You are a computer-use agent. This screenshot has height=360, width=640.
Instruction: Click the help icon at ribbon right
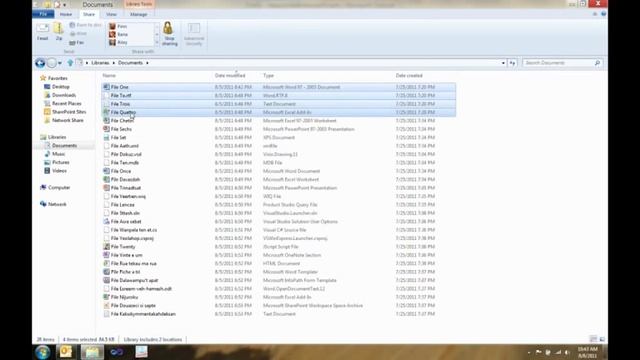point(604,14)
